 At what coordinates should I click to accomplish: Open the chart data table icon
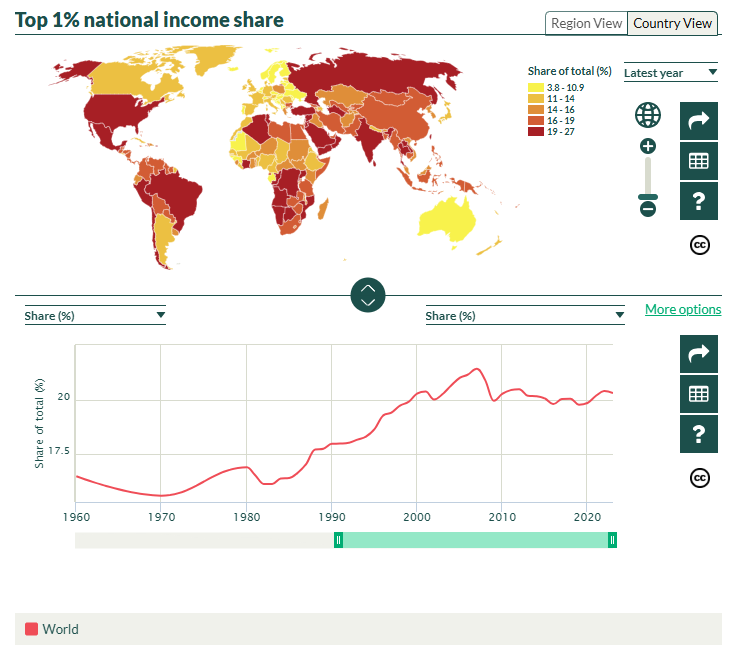pyautogui.click(x=698, y=394)
